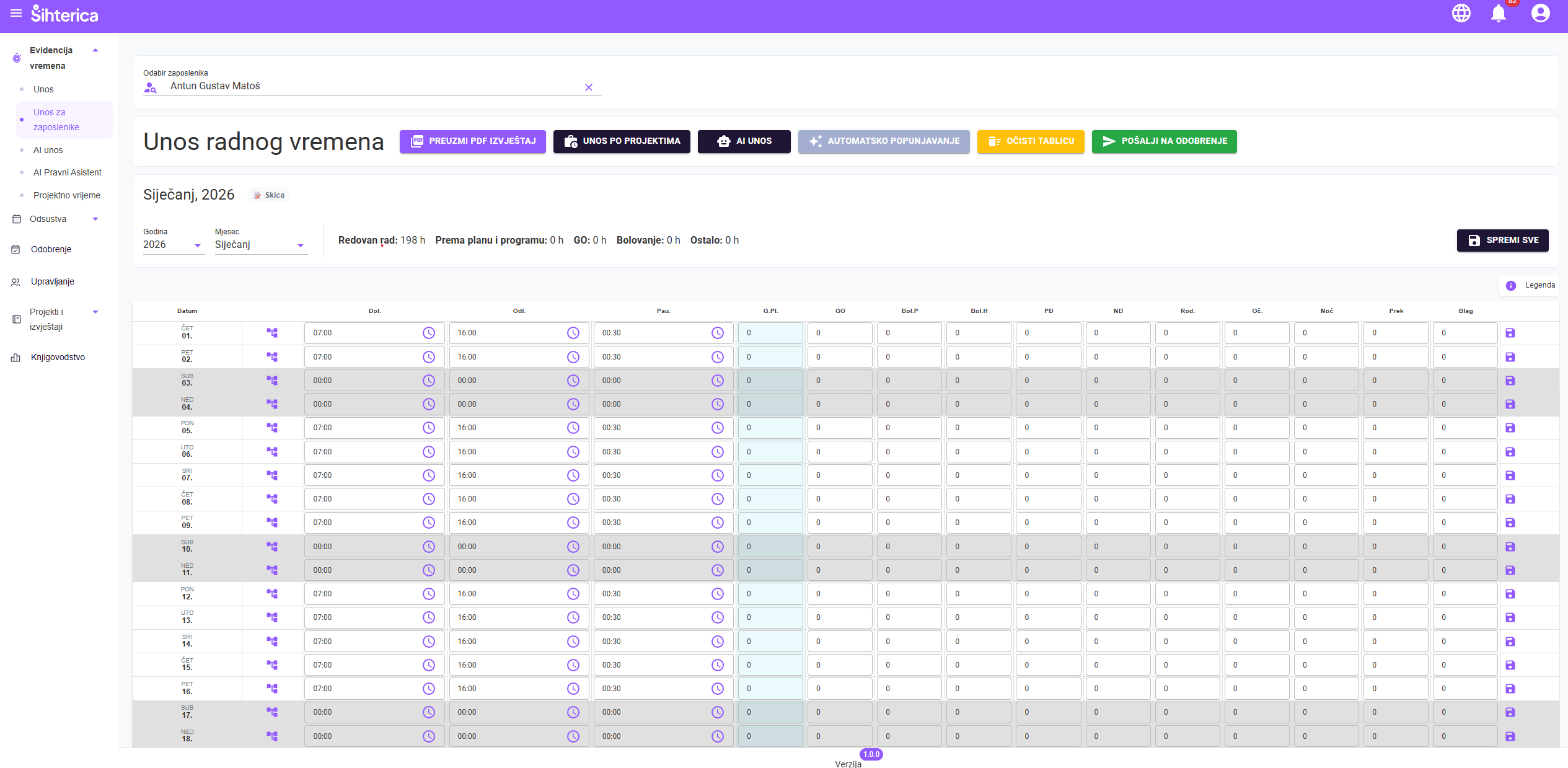Image resolution: width=1568 pixels, height=768 pixels.
Task: Go to the AI Pravni Asistent menu item
Action: (x=67, y=172)
